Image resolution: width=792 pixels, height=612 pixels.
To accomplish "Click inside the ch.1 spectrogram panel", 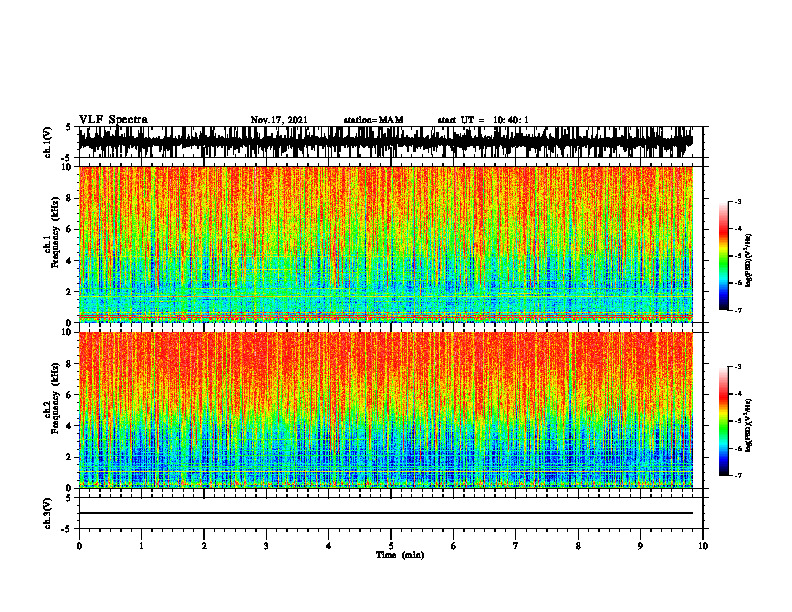I will (386, 244).
